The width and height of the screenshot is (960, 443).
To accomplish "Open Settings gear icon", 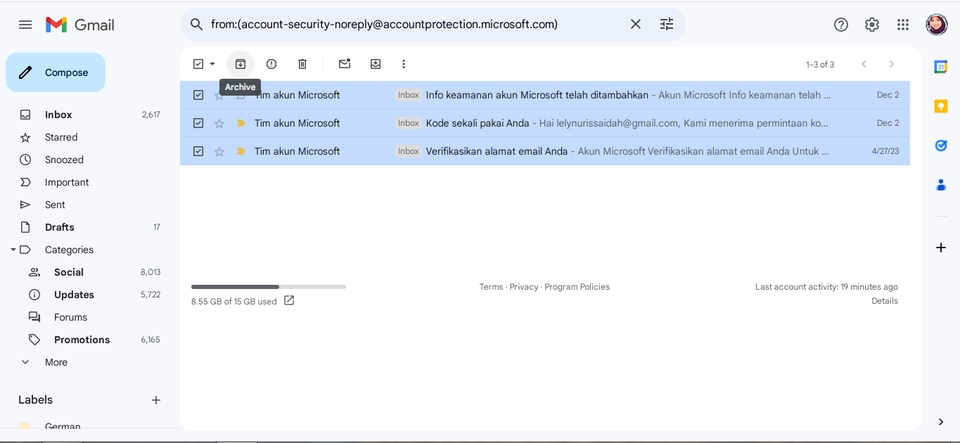I will point(872,24).
